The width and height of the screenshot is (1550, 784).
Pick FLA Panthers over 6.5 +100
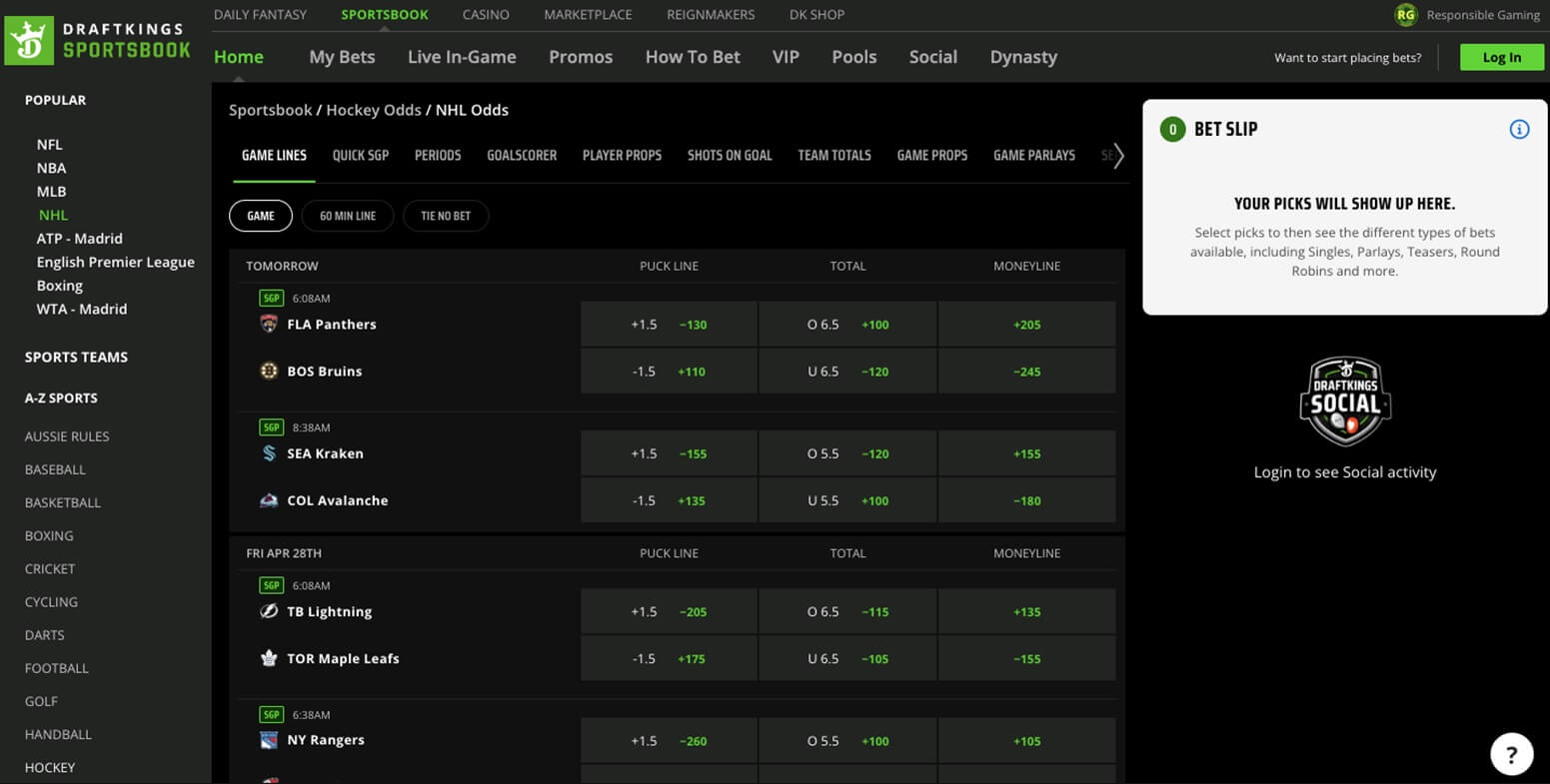(x=847, y=325)
